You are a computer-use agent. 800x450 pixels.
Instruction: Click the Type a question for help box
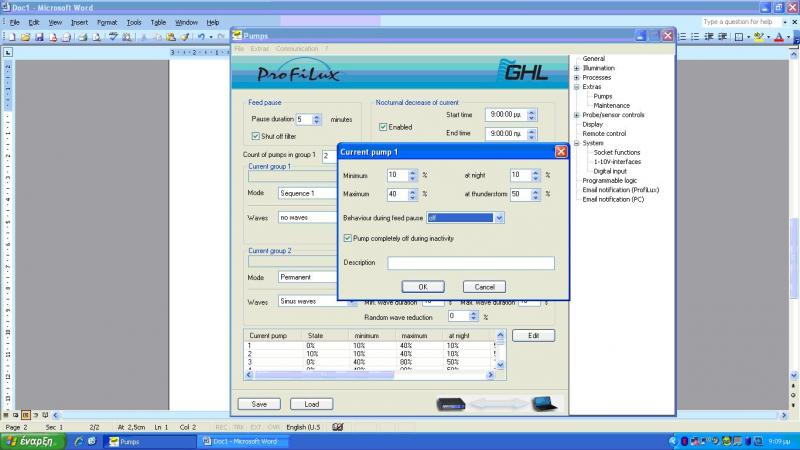741,22
